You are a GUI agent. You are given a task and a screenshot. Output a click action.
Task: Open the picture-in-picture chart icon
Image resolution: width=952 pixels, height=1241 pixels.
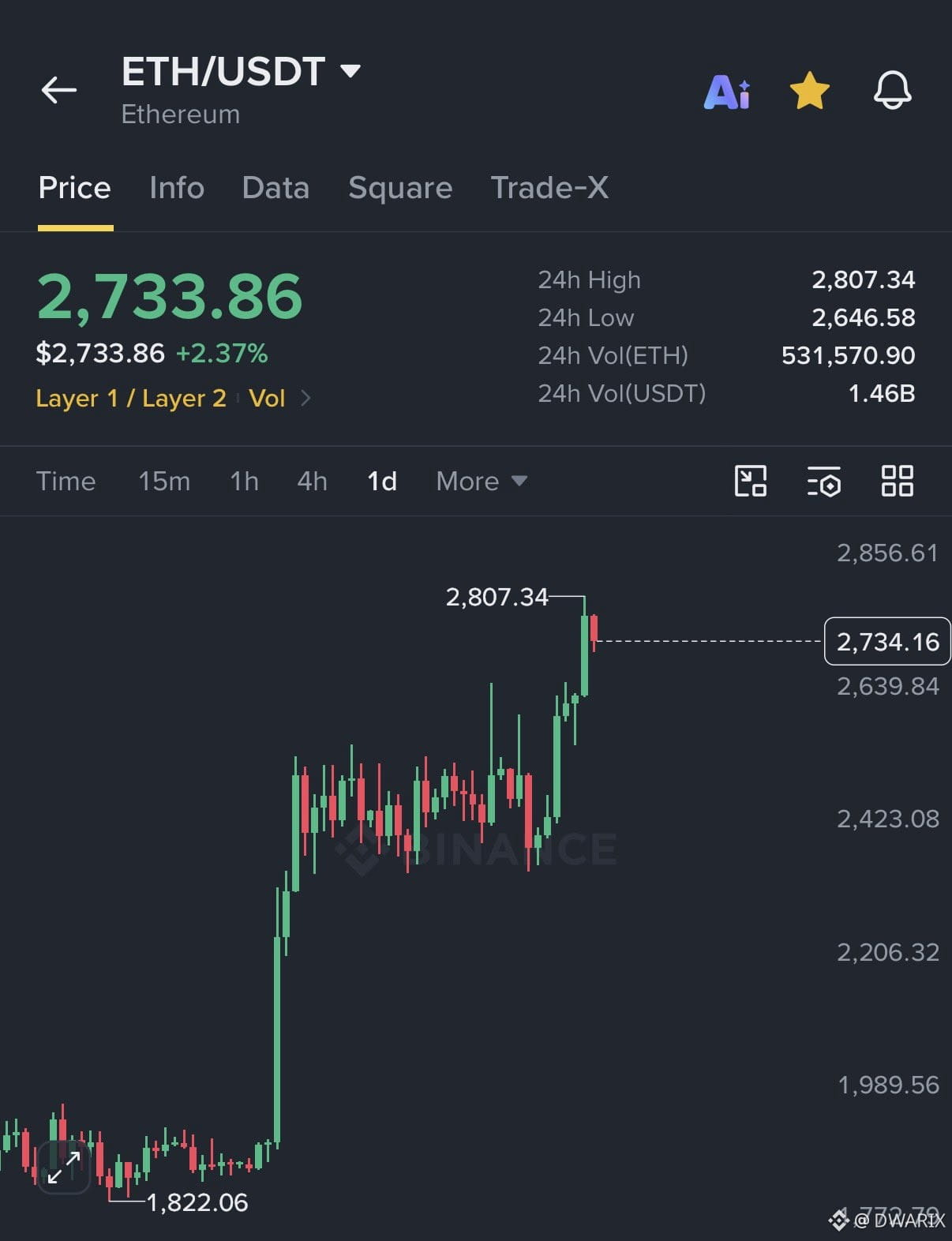751,481
